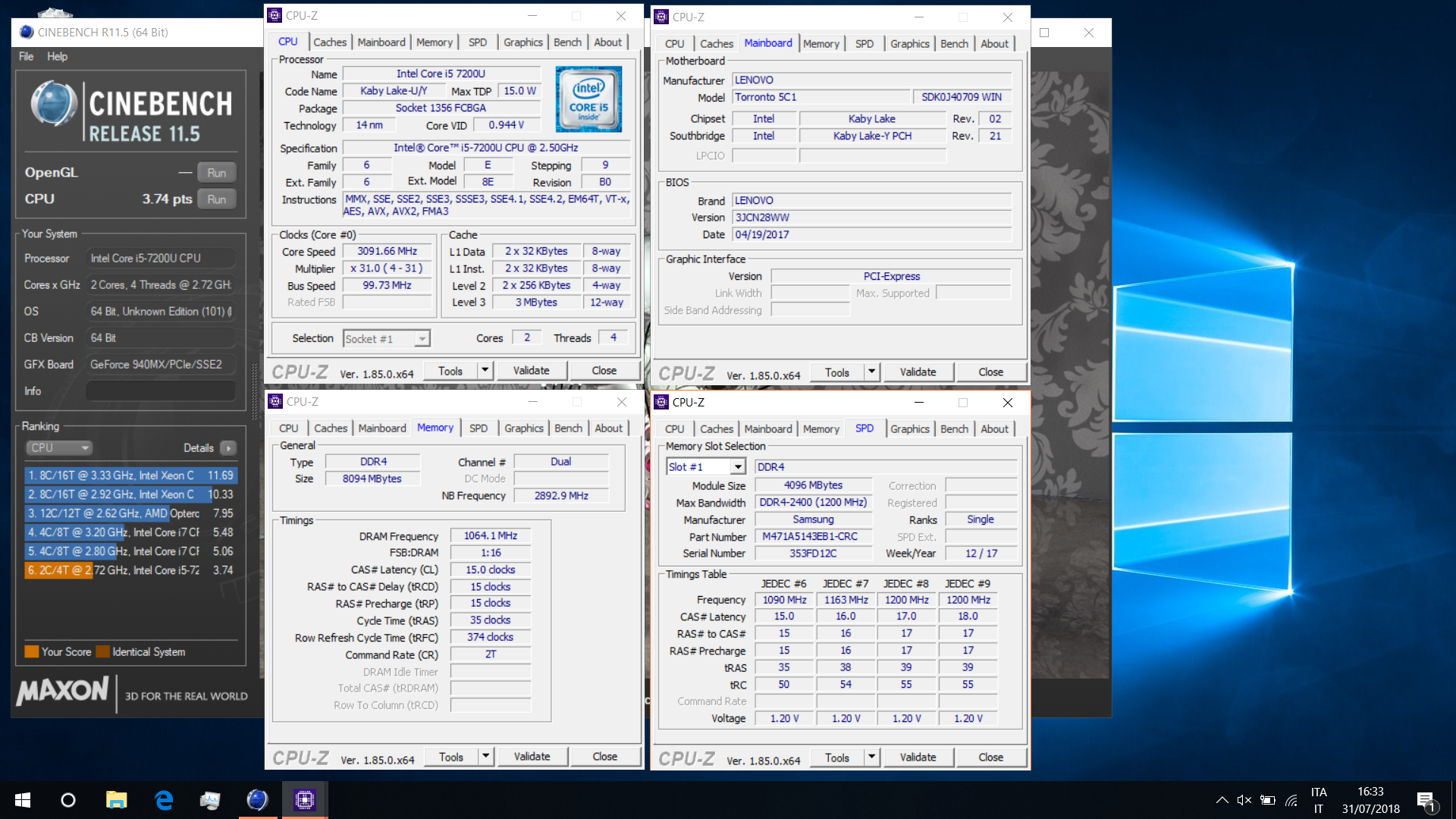Run the CPU benchmark in Cinebench
This screenshot has height=819, width=1456.
click(217, 199)
